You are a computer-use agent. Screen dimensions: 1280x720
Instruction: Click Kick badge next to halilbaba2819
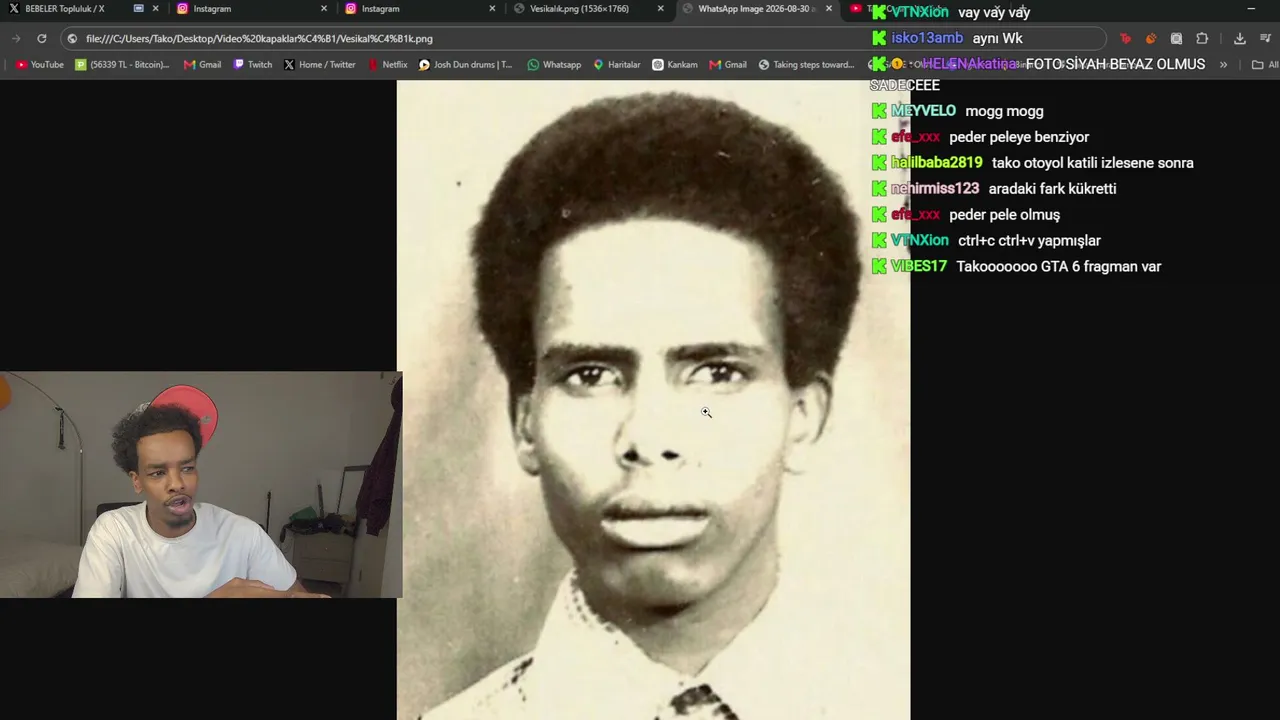click(879, 163)
